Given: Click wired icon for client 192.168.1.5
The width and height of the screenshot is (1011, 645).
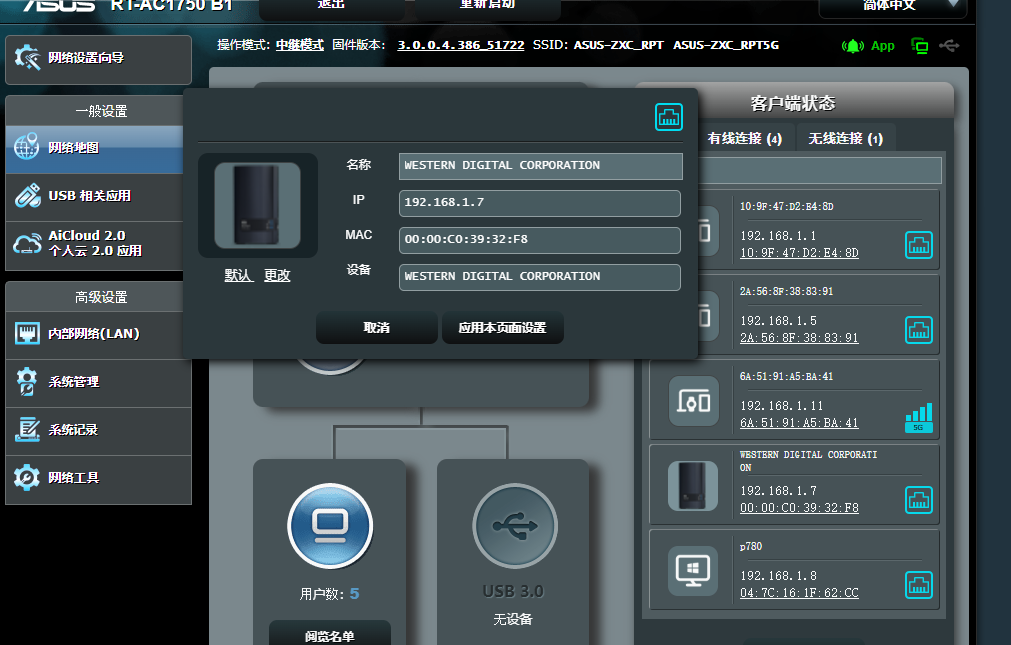Looking at the screenshot, I should [919, 330].
